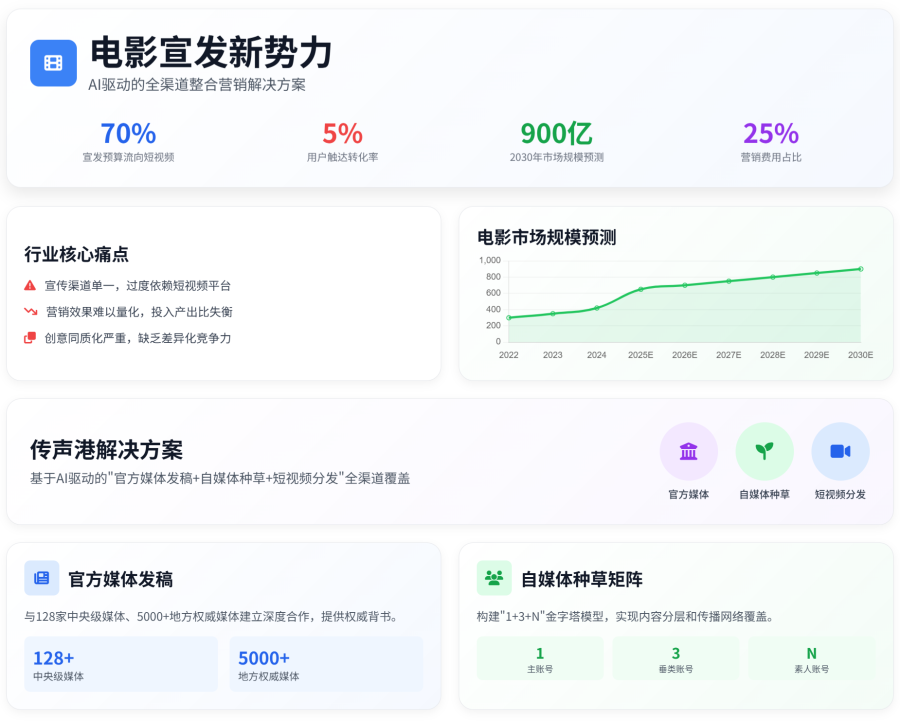Open the 128+ 中央级媒体 card
The height and width of the screenshot is (721, 900).
coord(121,664)
